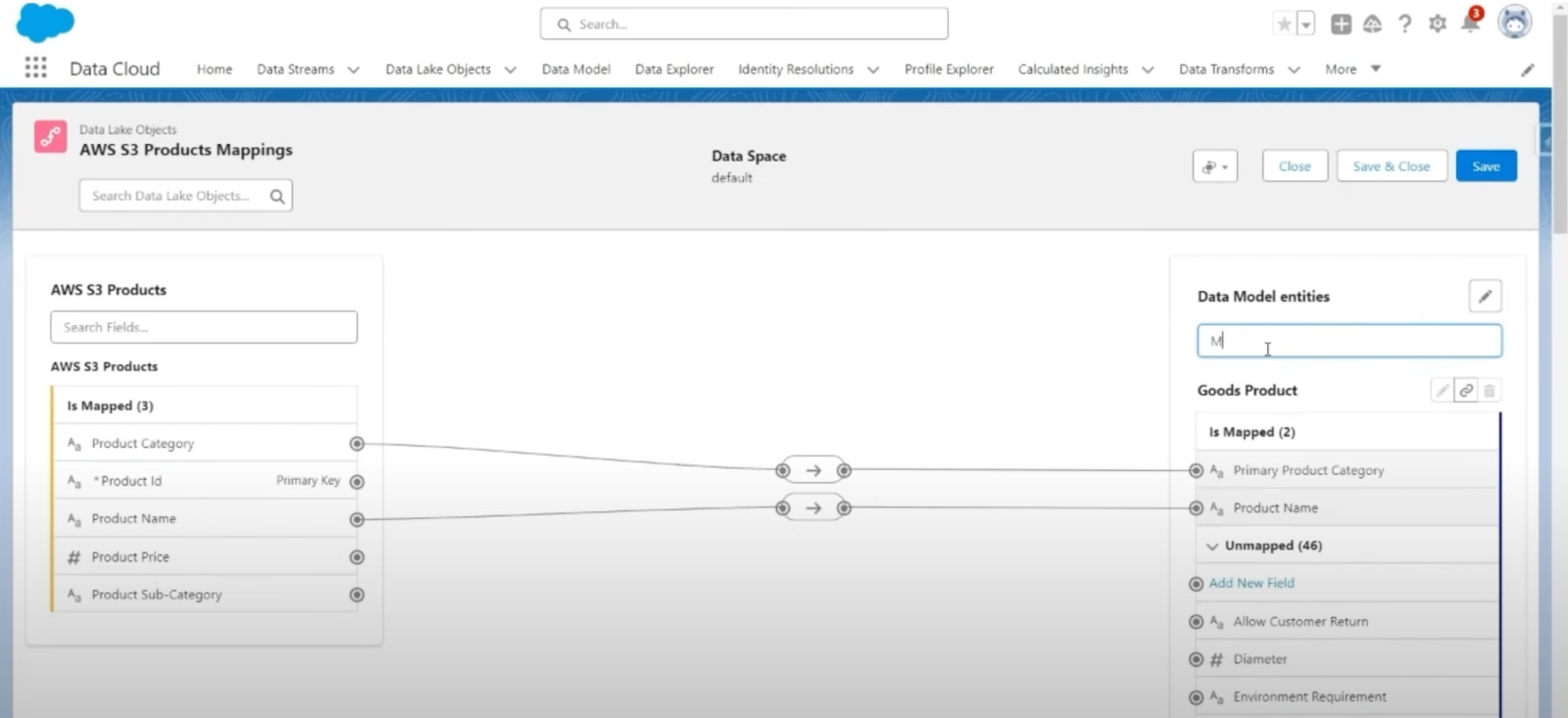Open the Data Explorer tab

point(674,70)
